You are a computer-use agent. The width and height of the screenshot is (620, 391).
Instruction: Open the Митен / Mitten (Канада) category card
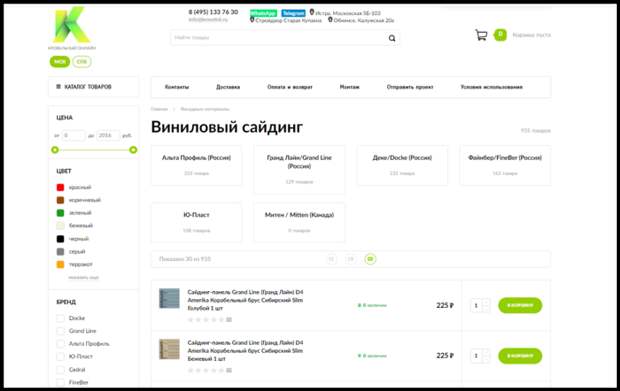pyautogui.click(x=299, y=222)
